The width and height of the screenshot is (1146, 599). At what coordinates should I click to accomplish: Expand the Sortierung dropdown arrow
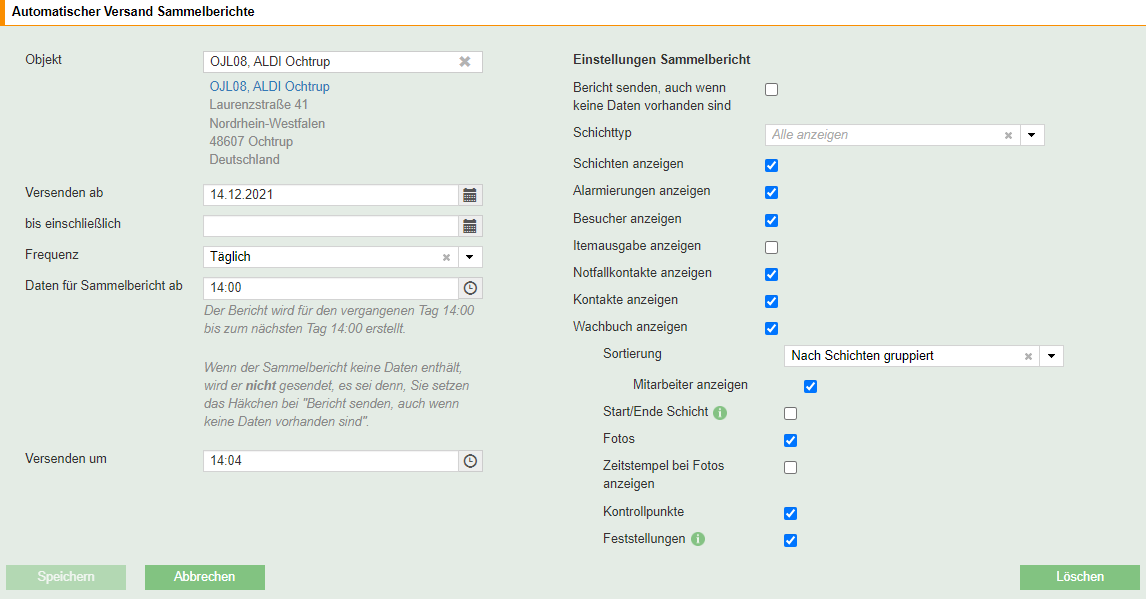coord(1051,356)
